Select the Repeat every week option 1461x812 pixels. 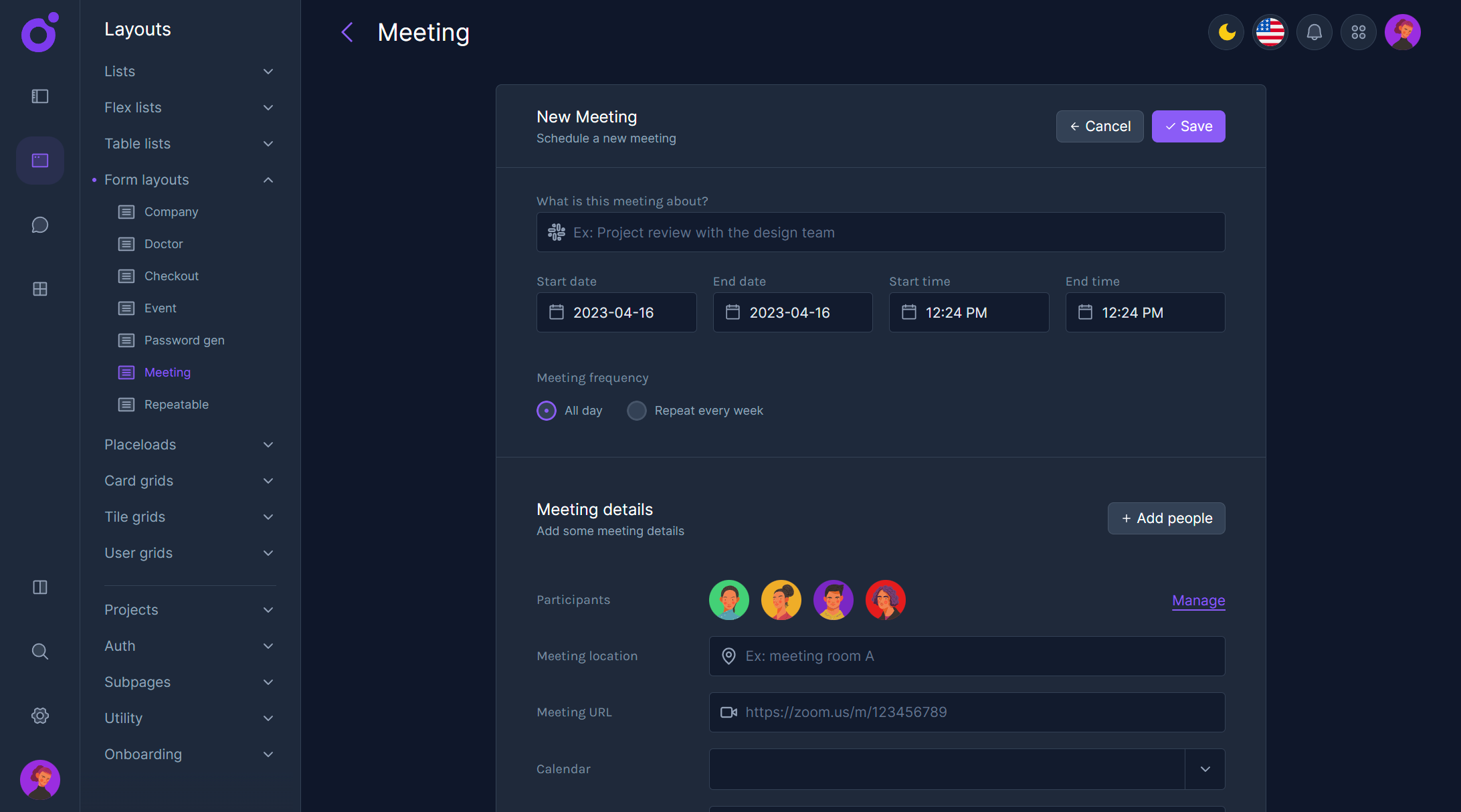point(637,411)
